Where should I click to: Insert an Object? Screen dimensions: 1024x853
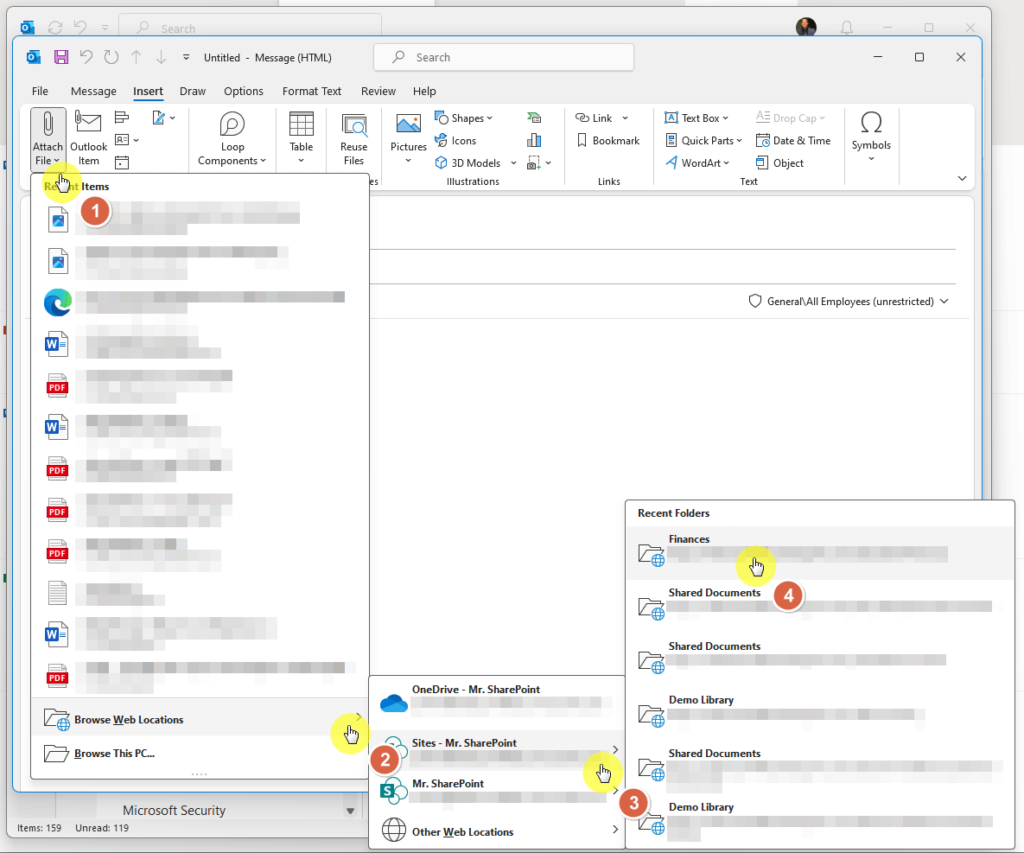779,163
